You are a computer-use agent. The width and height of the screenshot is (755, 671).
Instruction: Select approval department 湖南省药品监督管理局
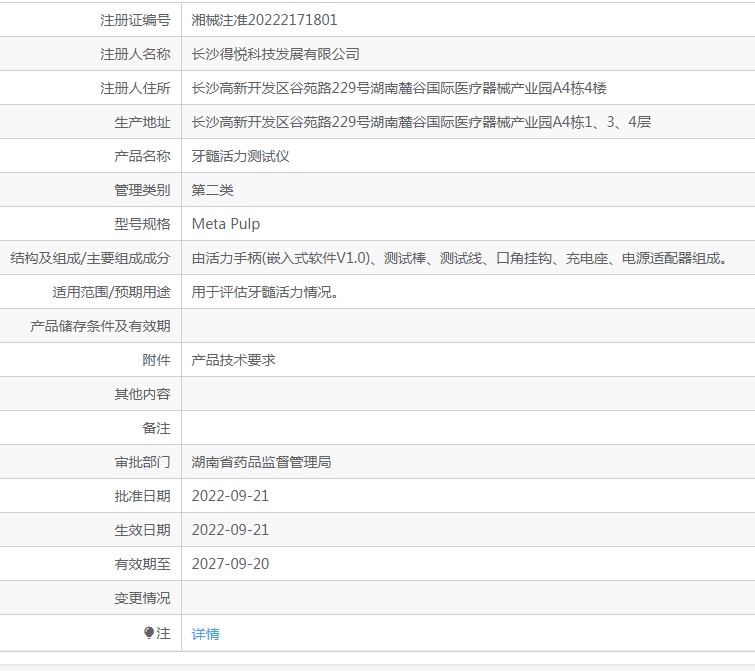point(261,462)
